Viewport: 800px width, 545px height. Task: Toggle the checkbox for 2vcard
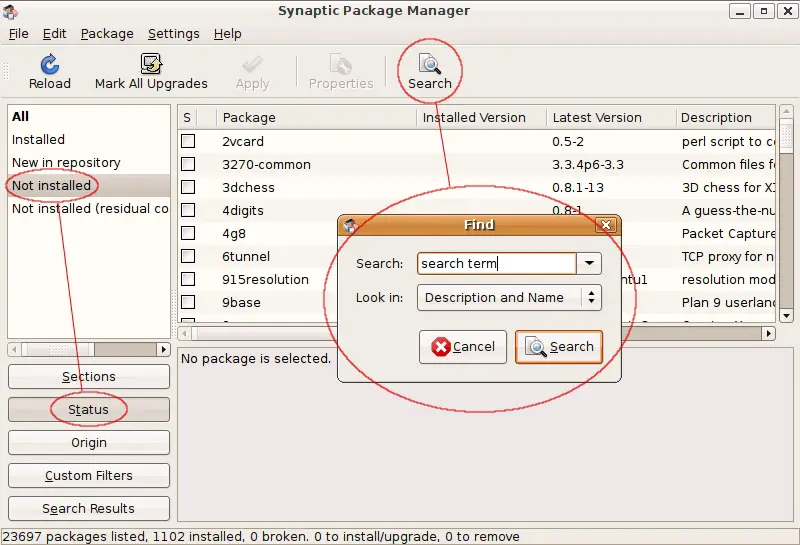188,141
